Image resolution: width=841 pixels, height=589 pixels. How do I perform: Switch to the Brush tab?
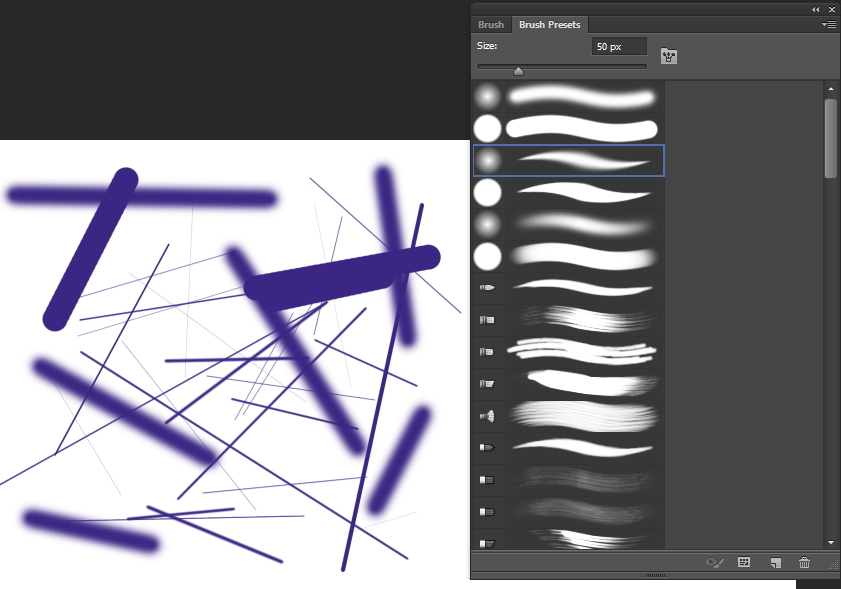pyautogui.click(x=491, y=24)
